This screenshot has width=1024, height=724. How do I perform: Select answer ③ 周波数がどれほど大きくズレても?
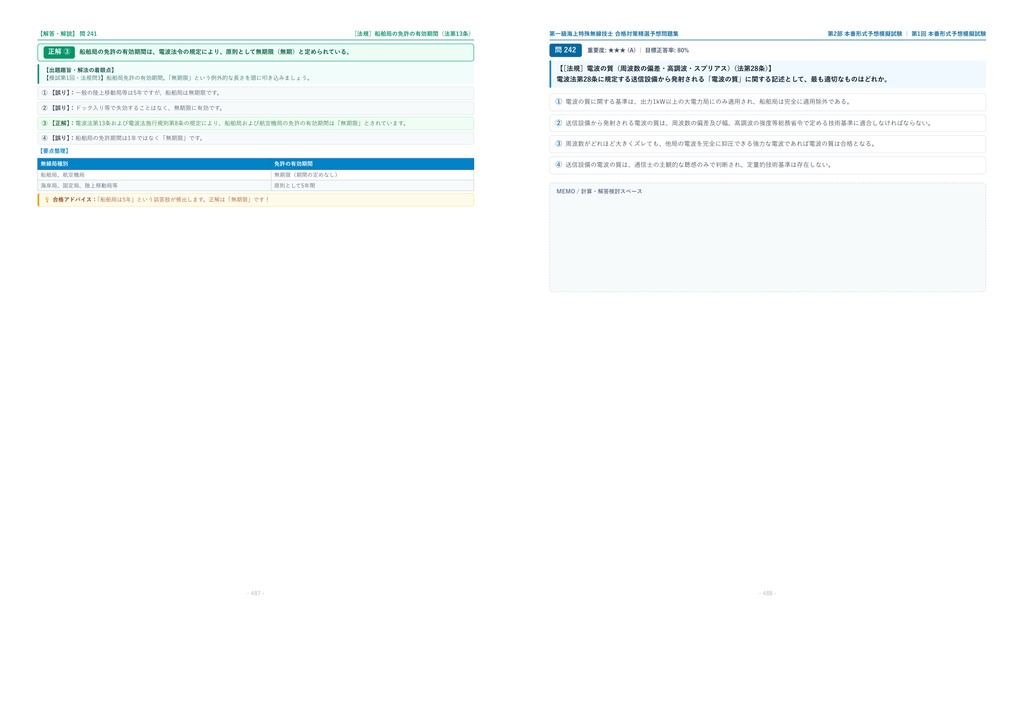[767, 144]
